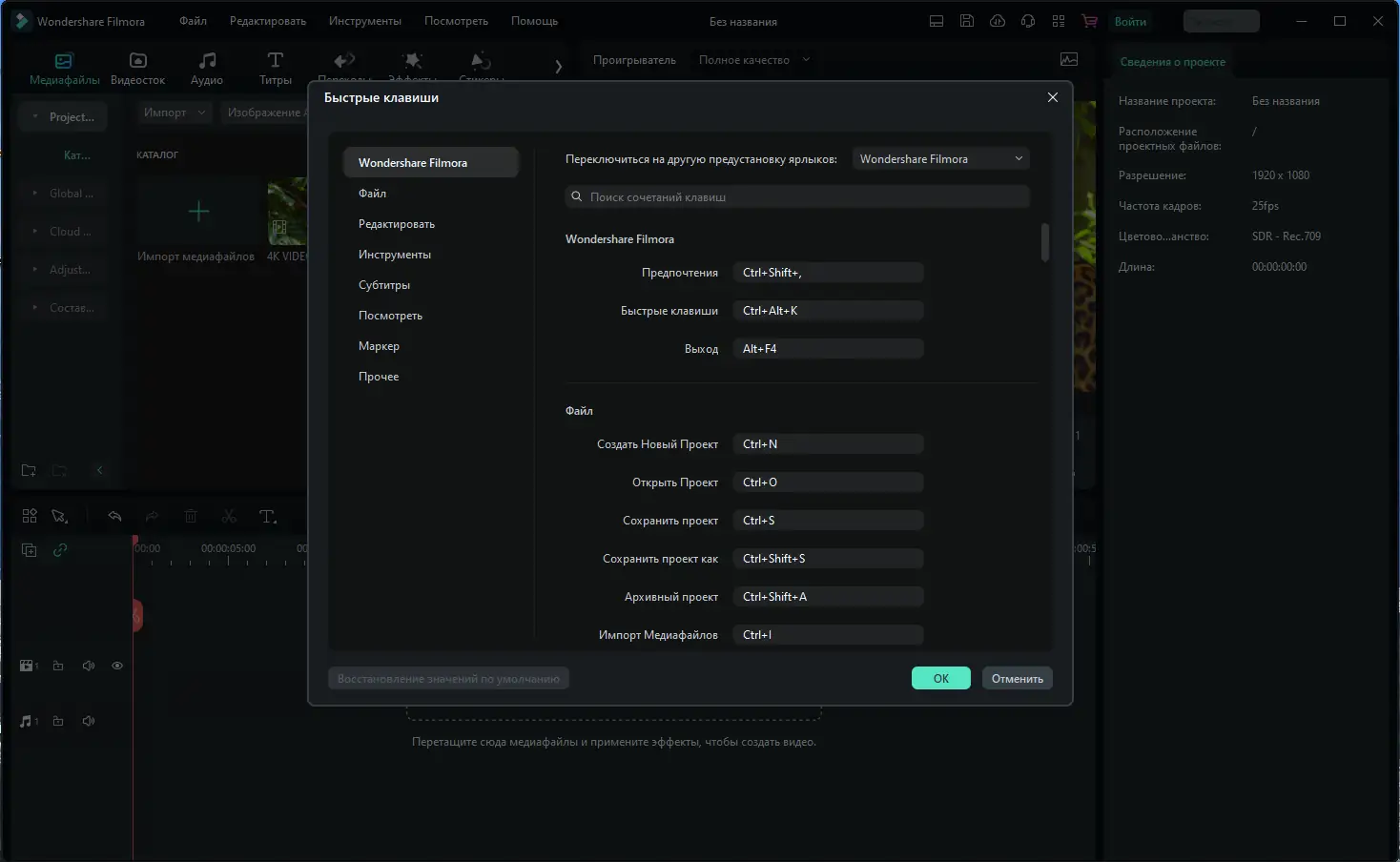Screen dimensions: 1400x862
Task: Open the Титры titles icon
Action: [x=276, y=61]
